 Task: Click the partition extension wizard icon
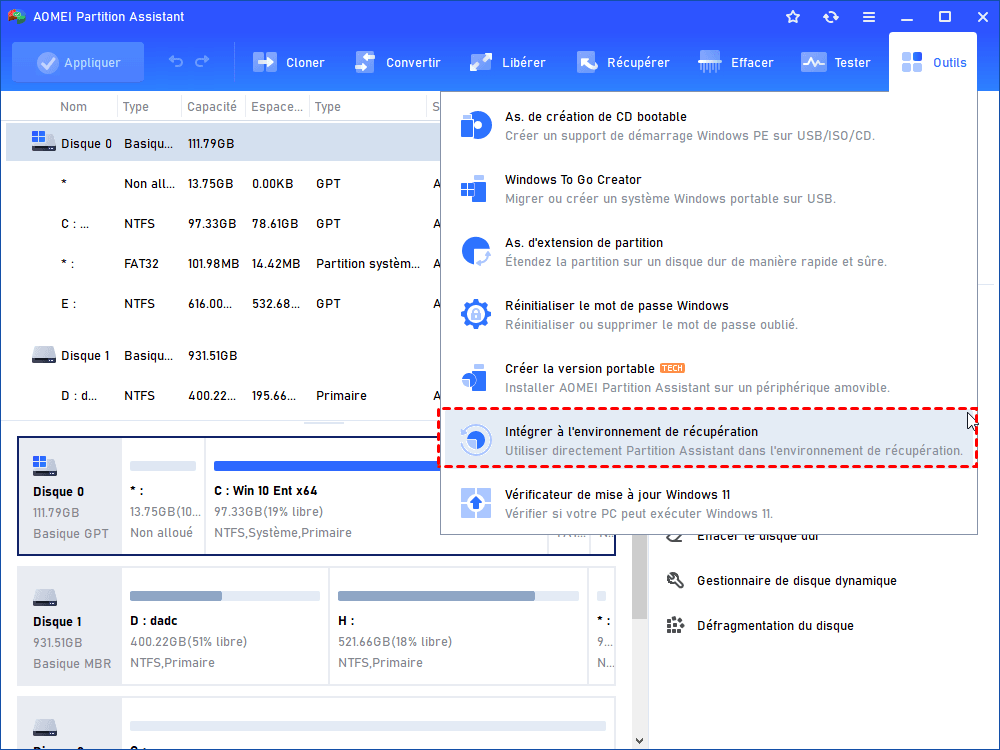[x=476, y=251]
